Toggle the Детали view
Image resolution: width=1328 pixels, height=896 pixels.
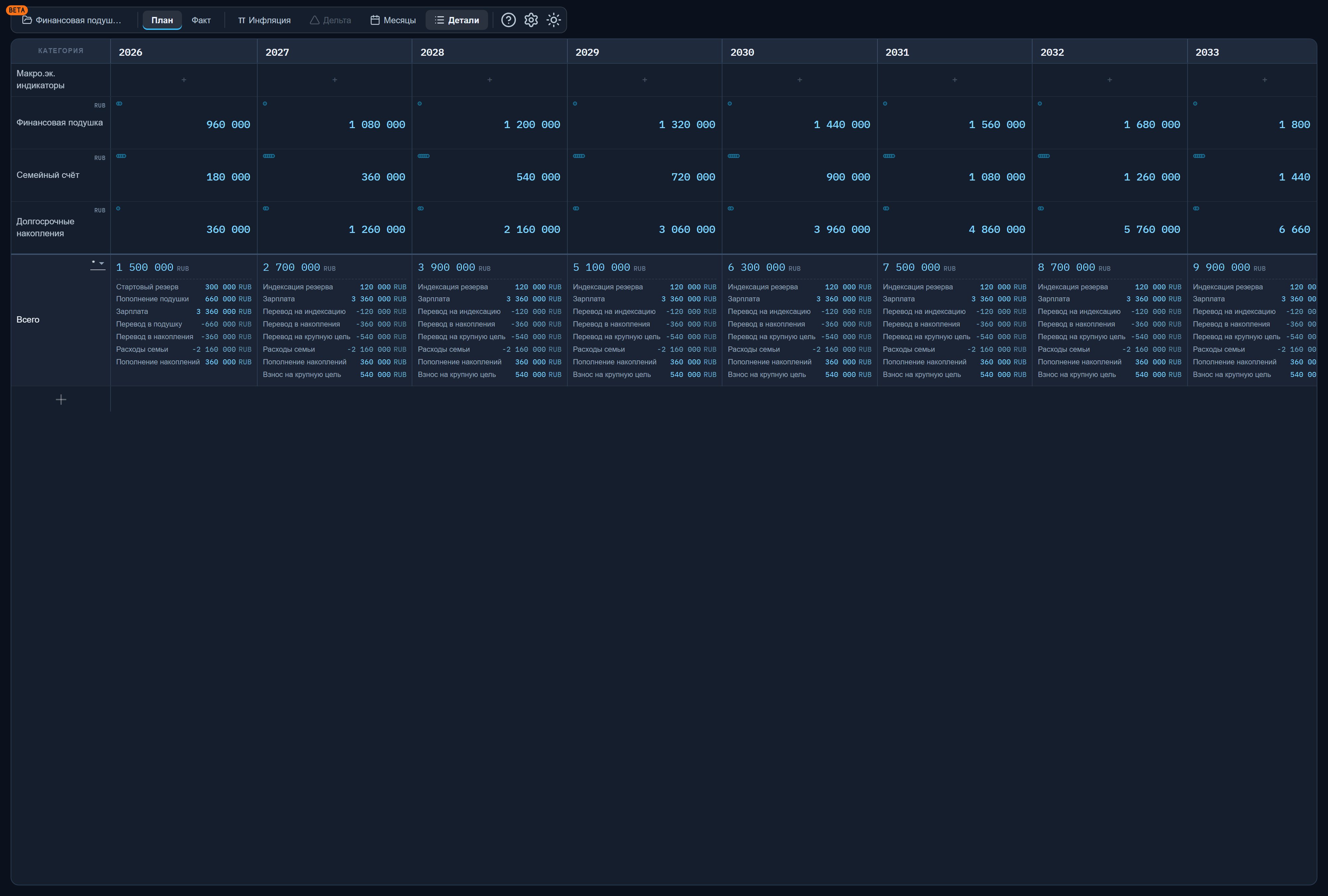click(456, 20)
